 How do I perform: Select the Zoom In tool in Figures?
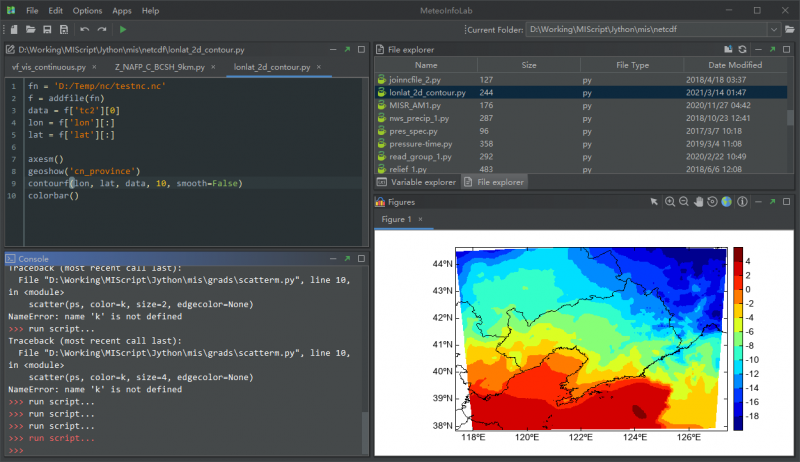670,201
